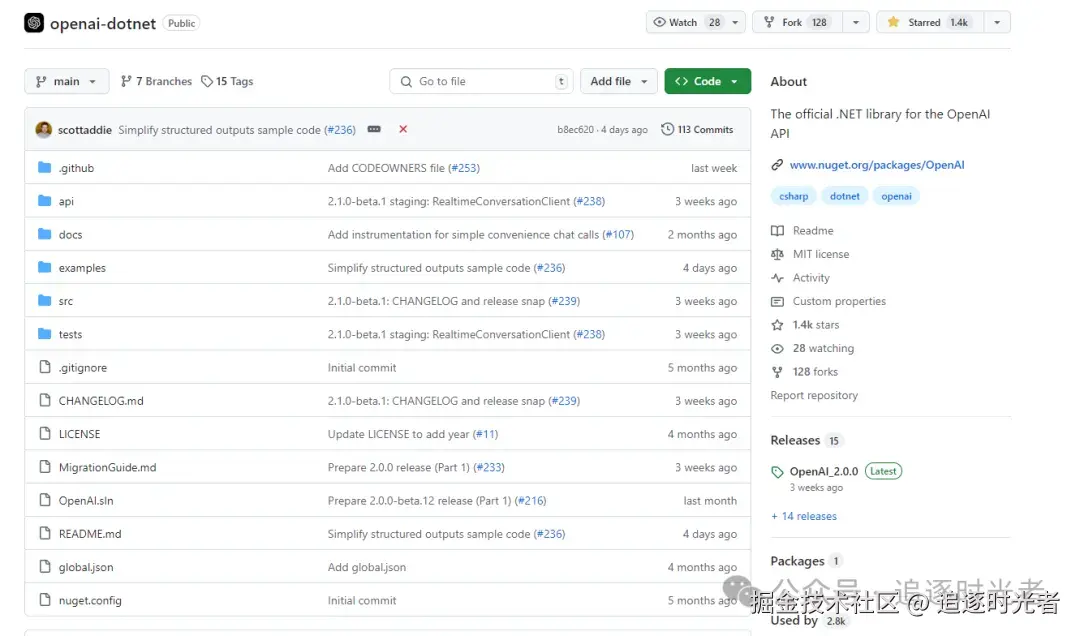Select the openai topic tag
This screenshot has height=636, width=1080.
click(896, 196)
